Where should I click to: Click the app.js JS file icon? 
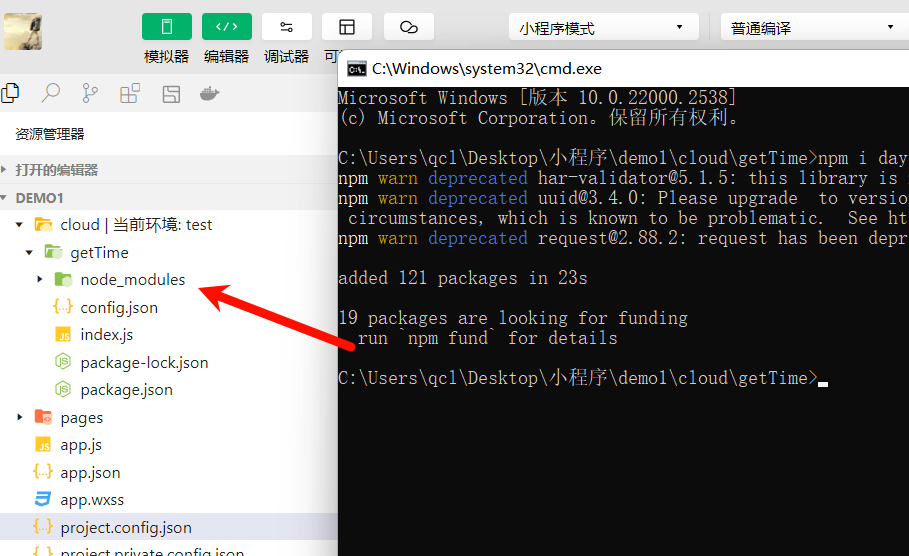click(43, 445)
